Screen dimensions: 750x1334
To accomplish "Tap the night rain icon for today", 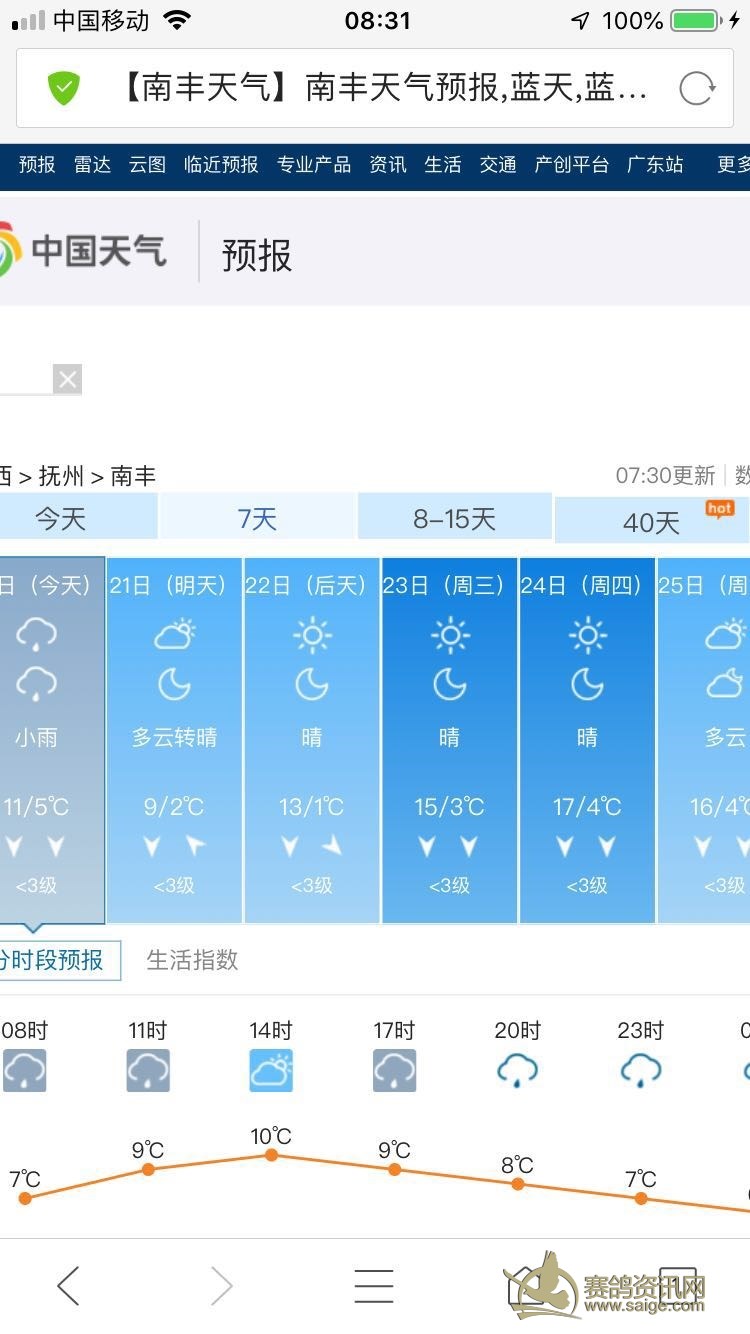I will pyautogui.click(x=36, y=684).
